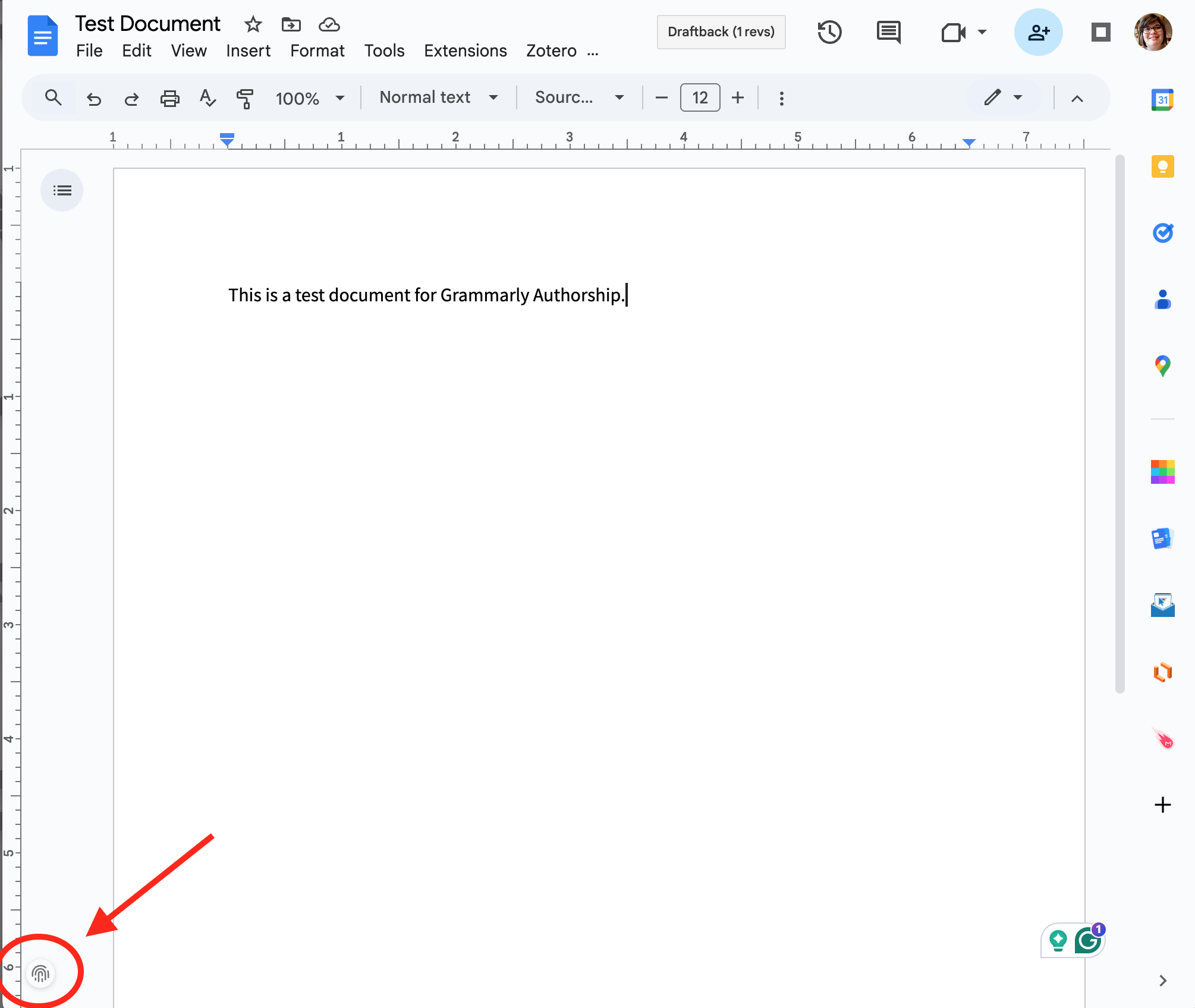Undo the last action

pos(94,98)
